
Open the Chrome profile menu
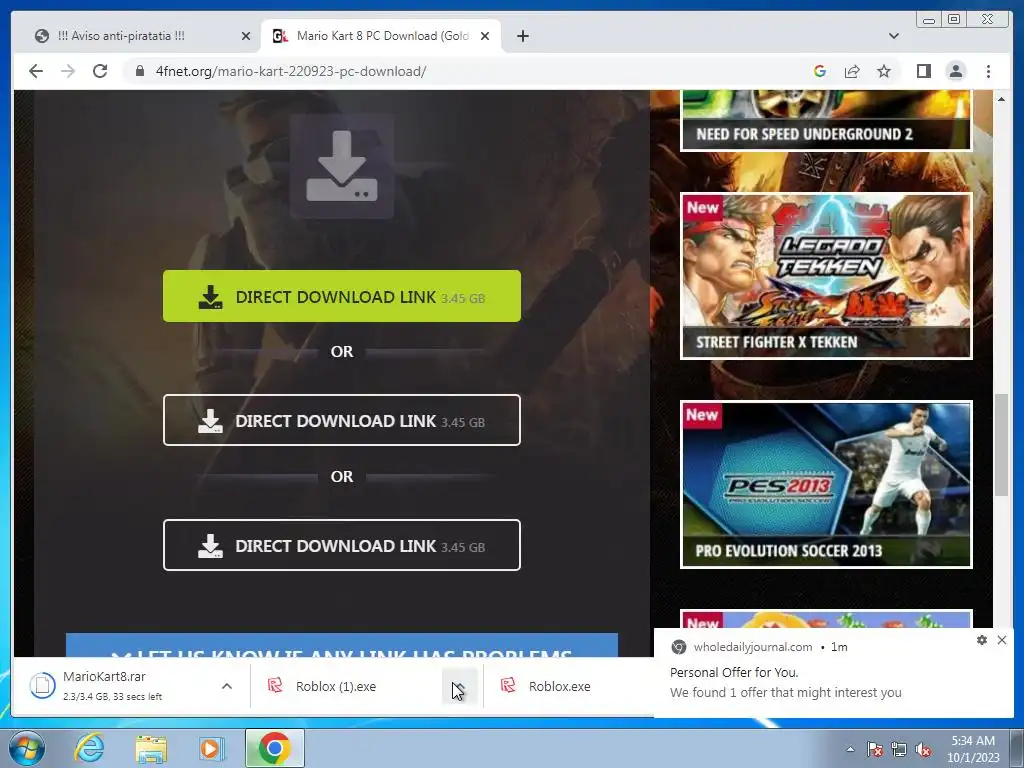pyautogui.click(x=955, y=71)
